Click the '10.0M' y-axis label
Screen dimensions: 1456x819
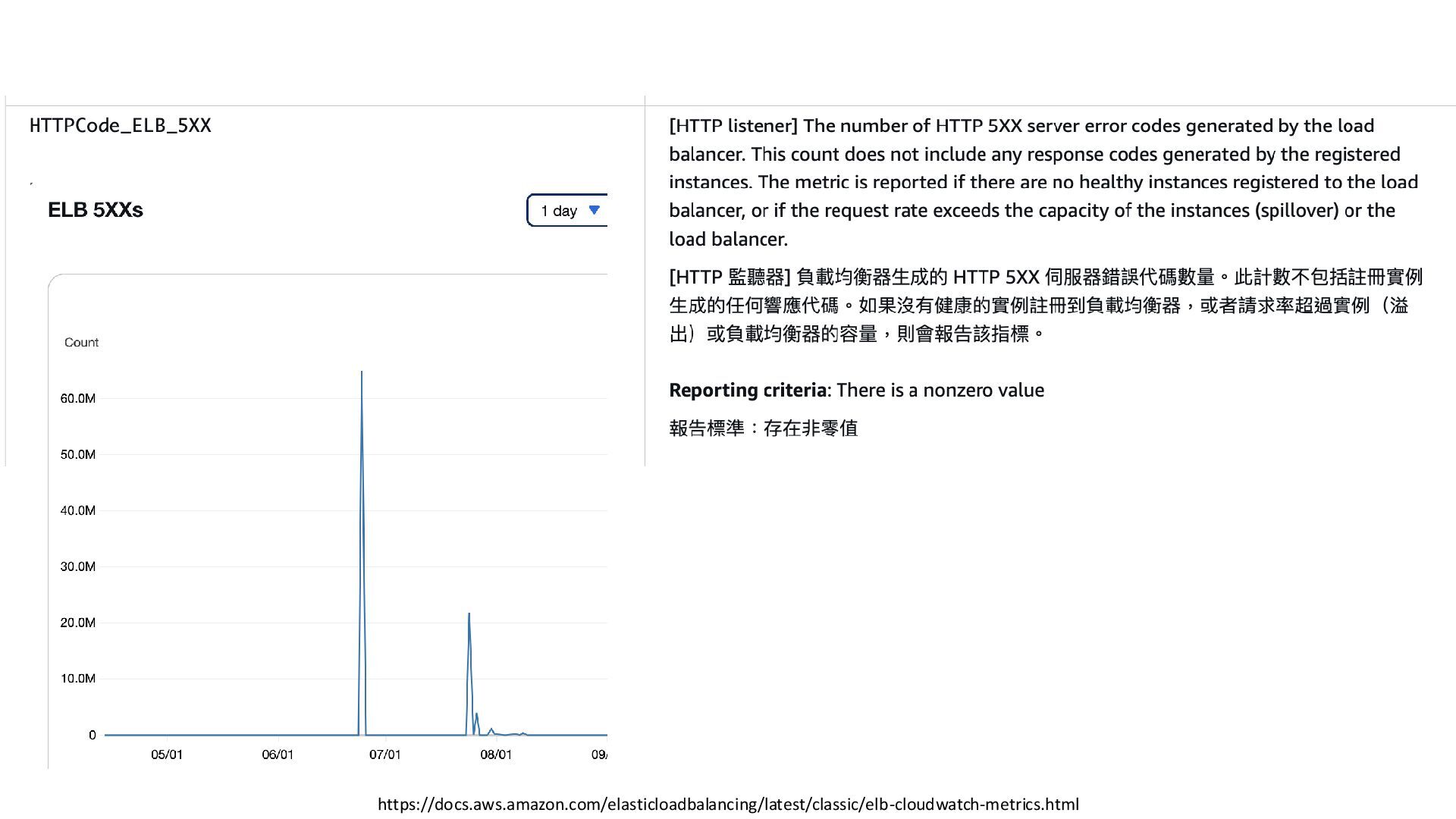click(78, 679)
